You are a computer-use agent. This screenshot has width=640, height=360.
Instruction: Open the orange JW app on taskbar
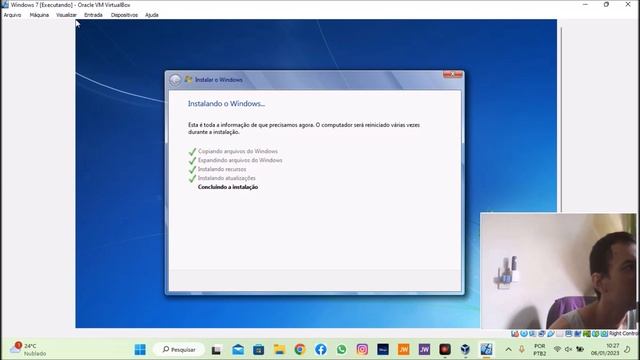404,350
